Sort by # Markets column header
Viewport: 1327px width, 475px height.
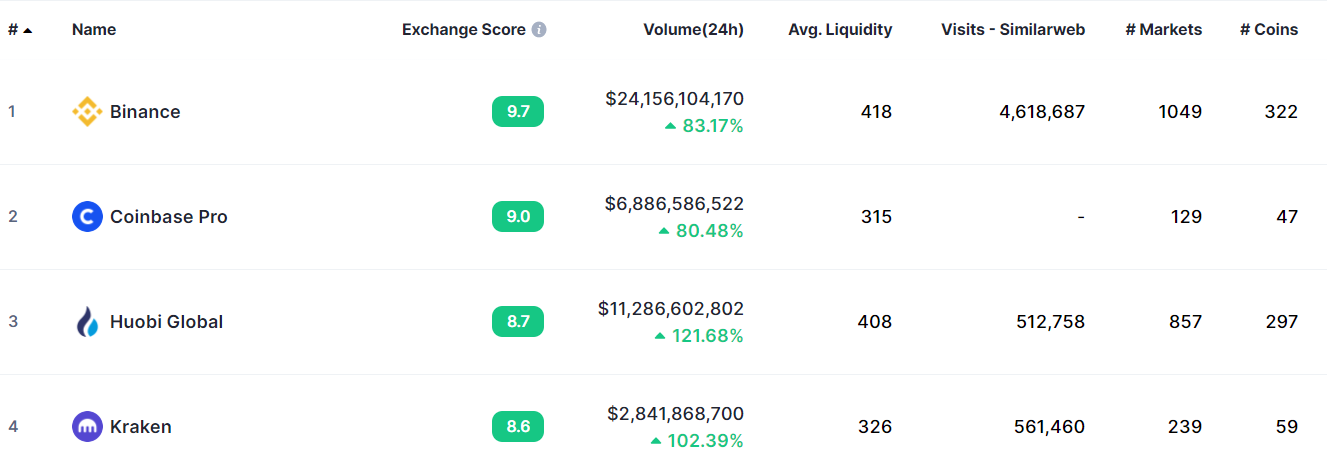click(1163, 30)
